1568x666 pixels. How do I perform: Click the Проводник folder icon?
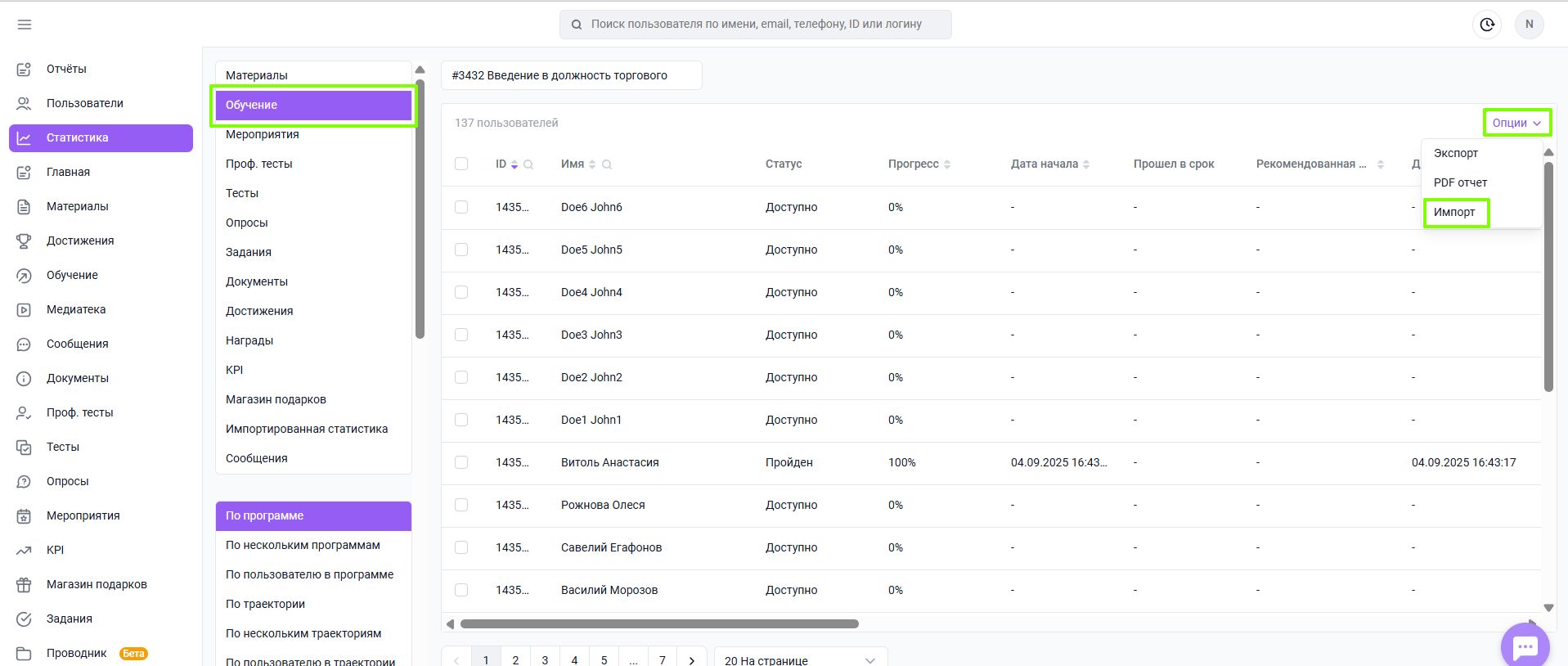(24, 653)
